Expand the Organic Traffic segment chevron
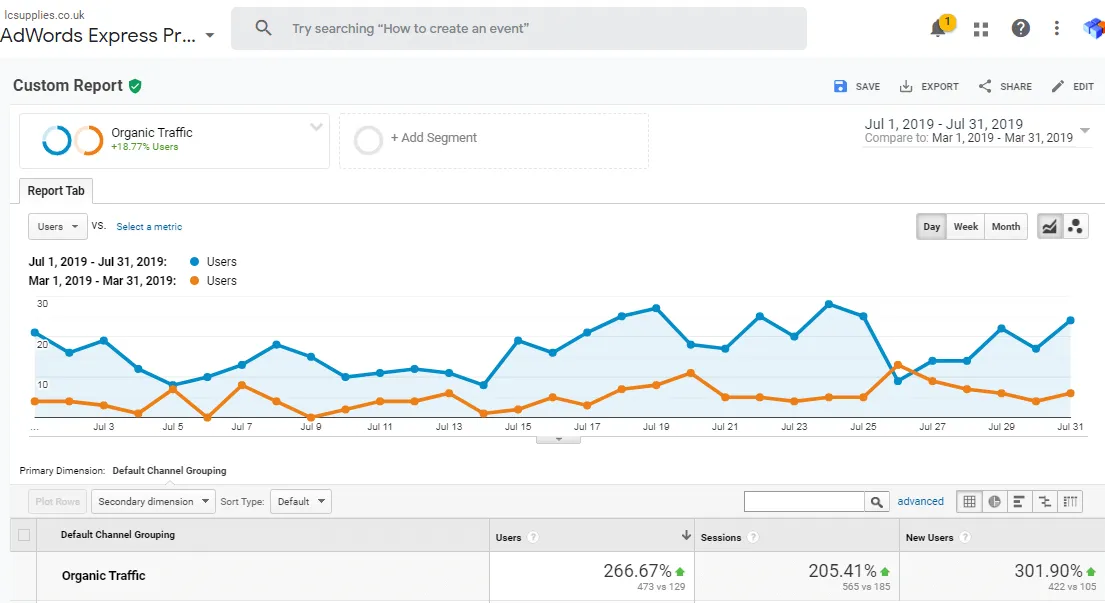The height and width of the screenshot is (603, 1105). tap(316, 127)
